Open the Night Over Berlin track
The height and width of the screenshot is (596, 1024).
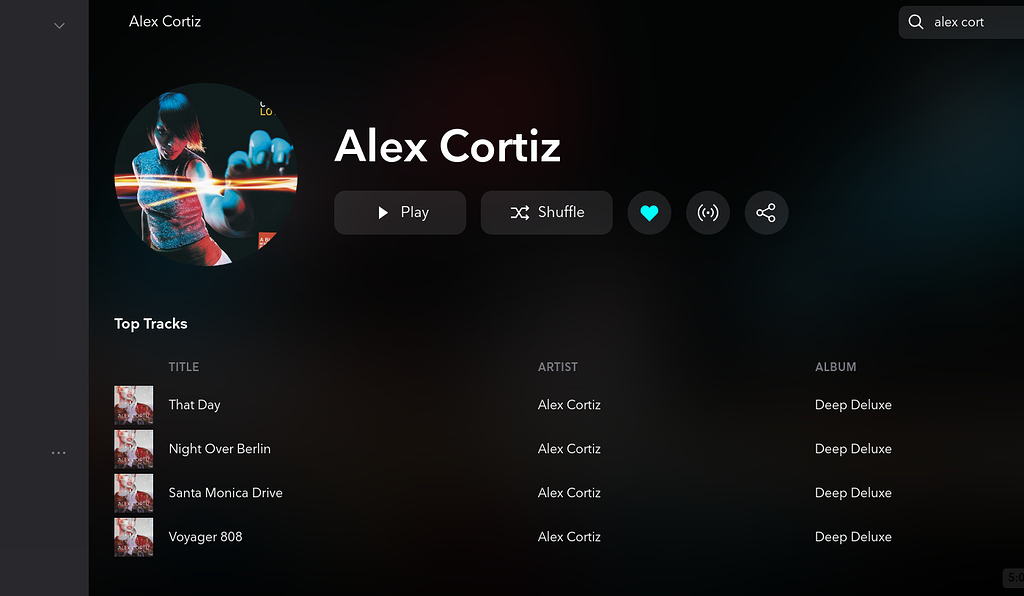pos(219,449)
